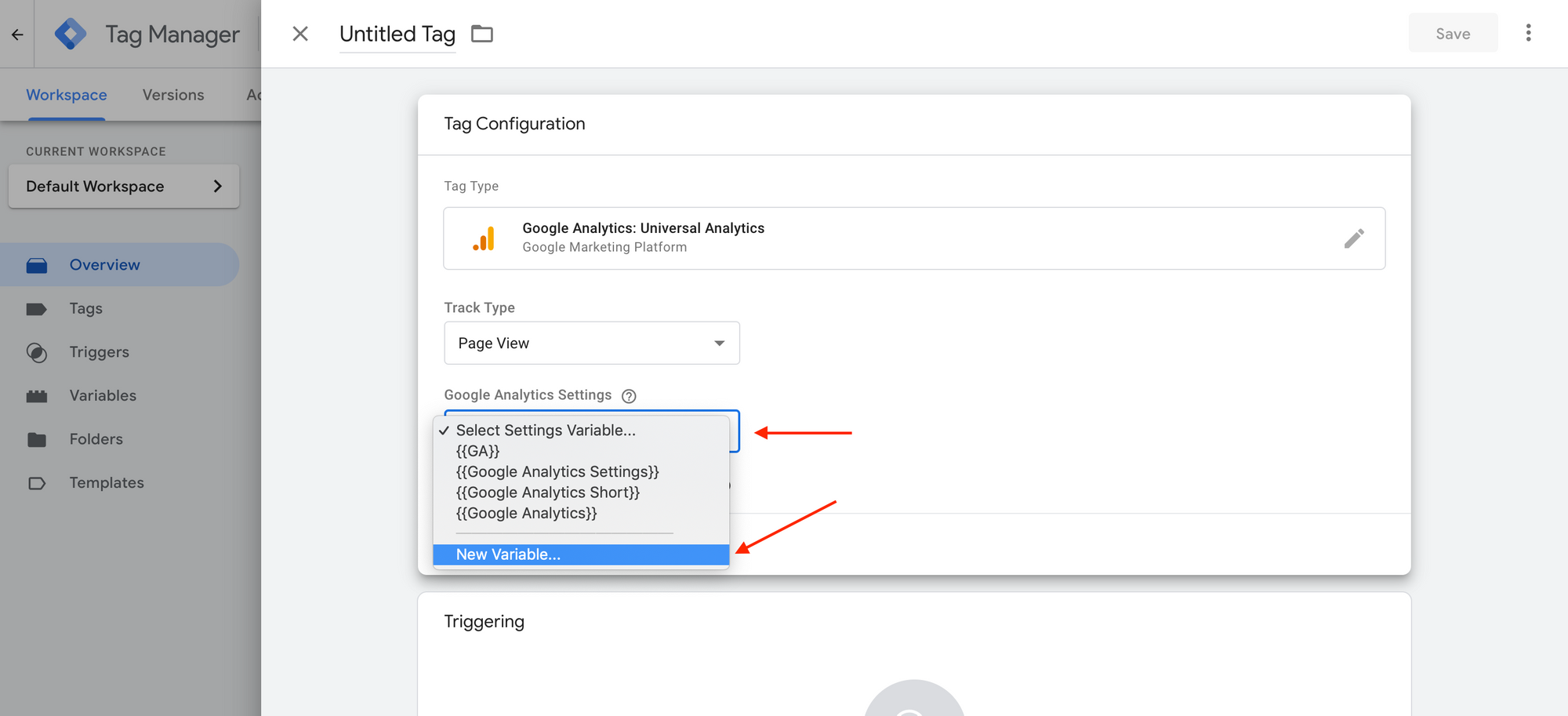Screen dimensions: 1568x716
Task: Click the Save button
Action: click(1453, 33)
